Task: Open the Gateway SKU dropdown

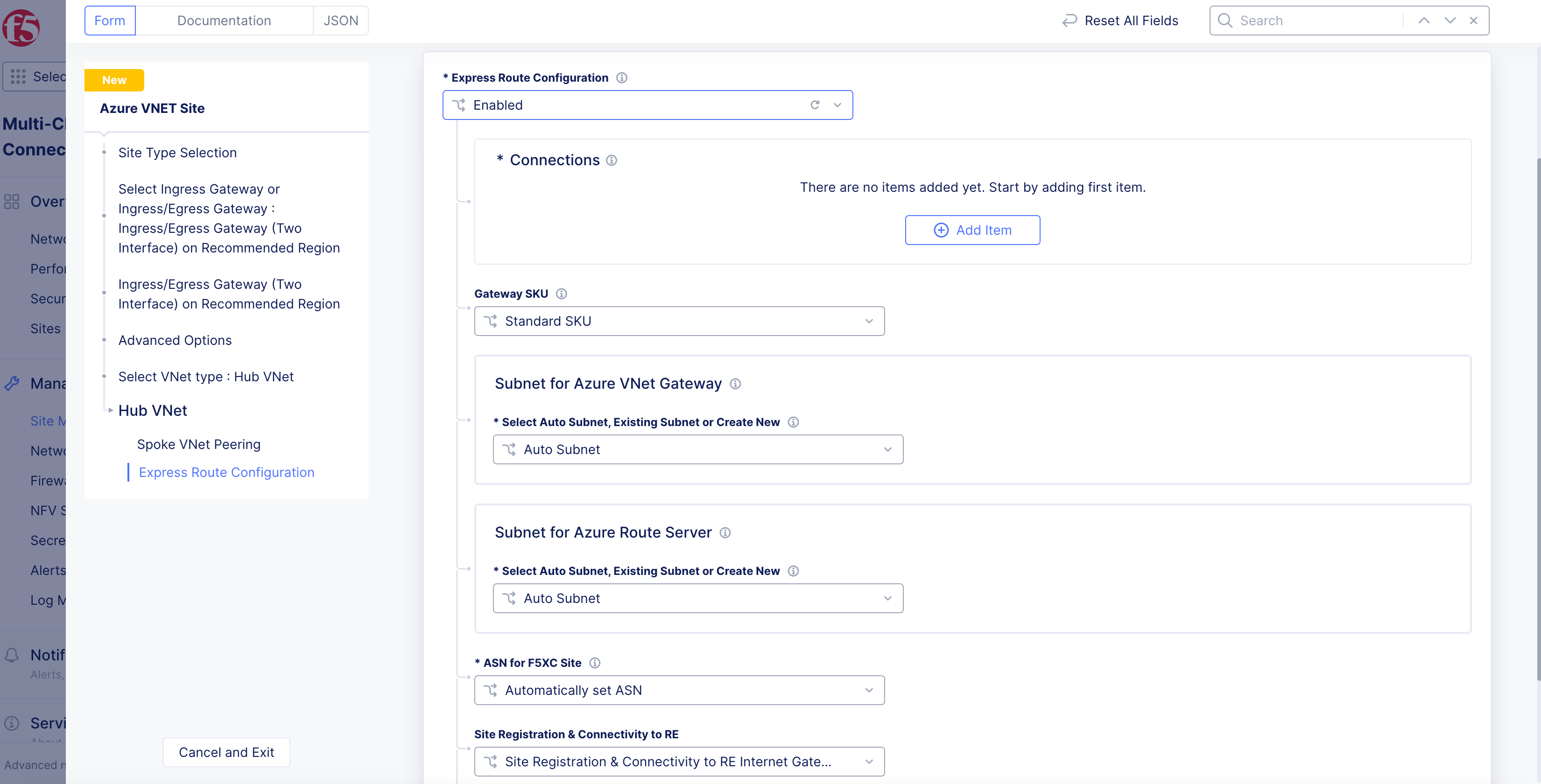Action: 679,321
